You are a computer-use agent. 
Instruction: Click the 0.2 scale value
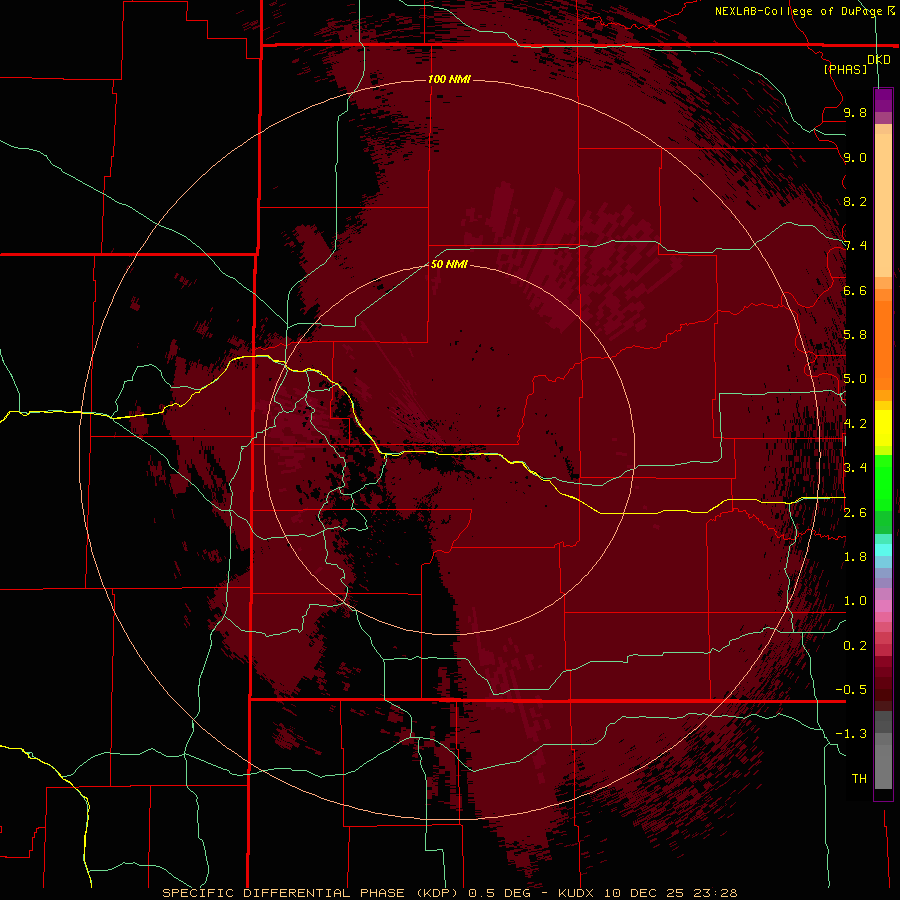855,646
